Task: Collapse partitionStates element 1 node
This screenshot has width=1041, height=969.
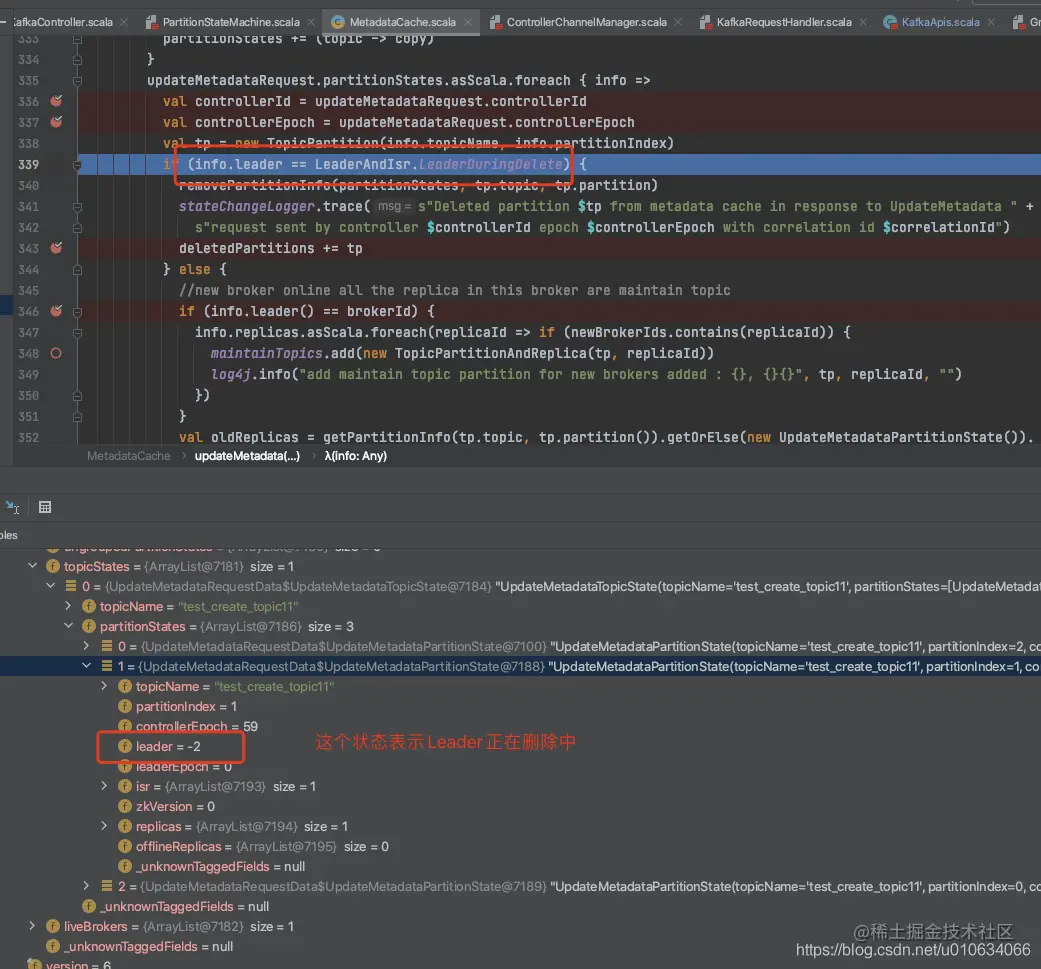Action: 86,666
